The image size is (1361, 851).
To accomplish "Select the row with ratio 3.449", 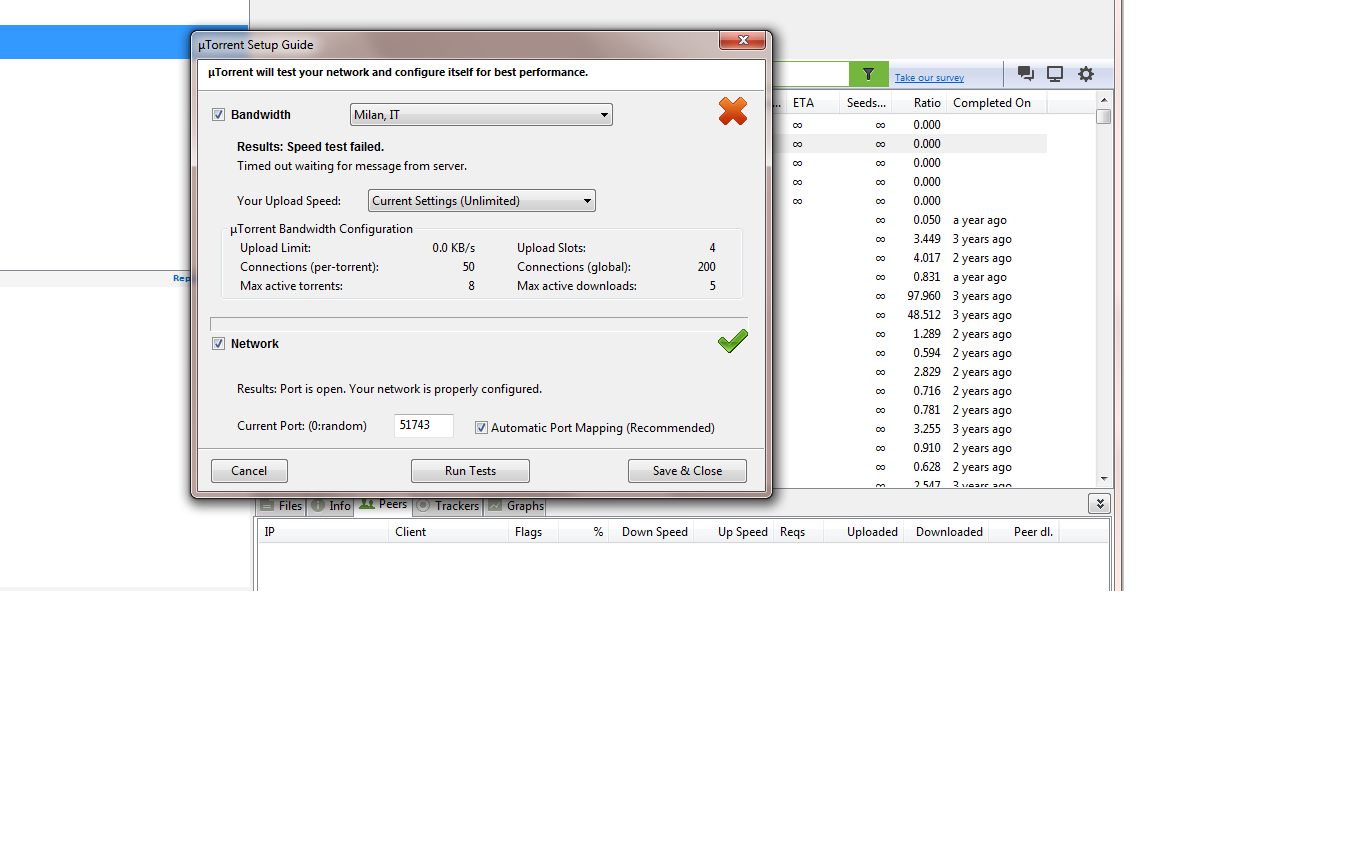I will coord(908,239).
